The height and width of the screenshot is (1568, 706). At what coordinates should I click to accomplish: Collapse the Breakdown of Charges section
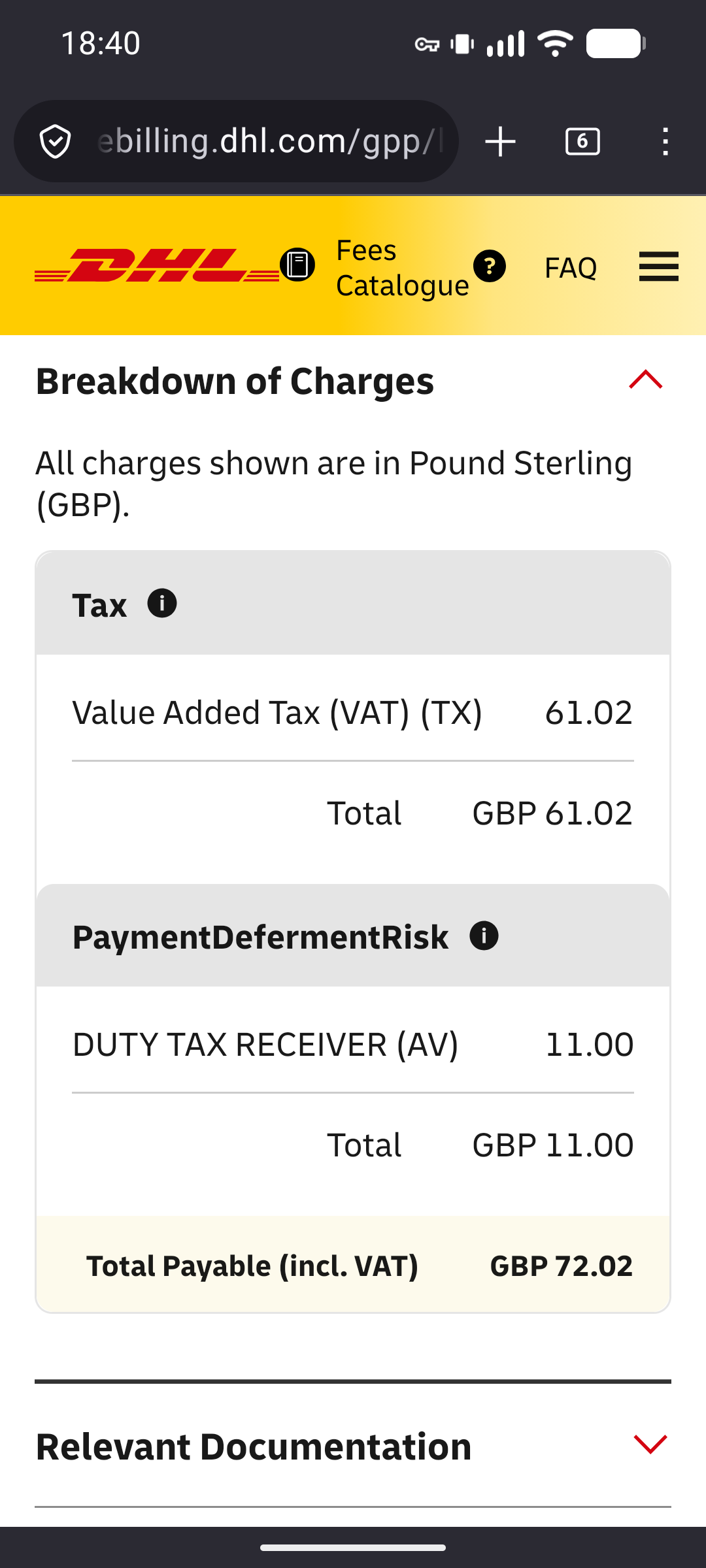click(x=646, y=380)
